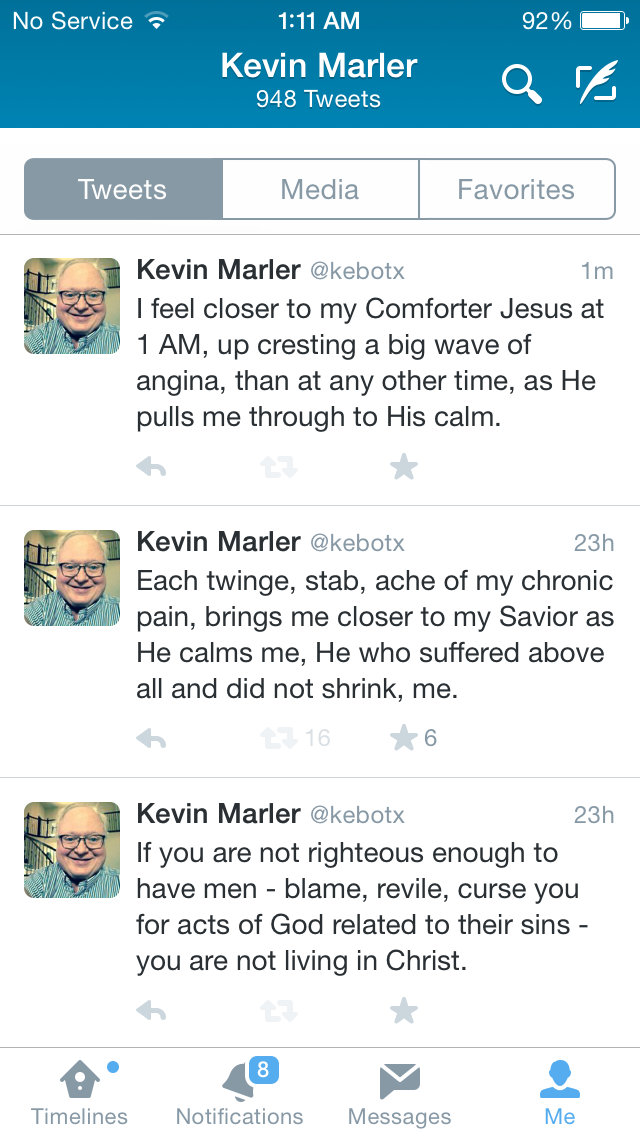The width and height of the screenshot is (640, 1136).
Task: Retweet the Comforter Jesus tweet
Action: point(279,467)
